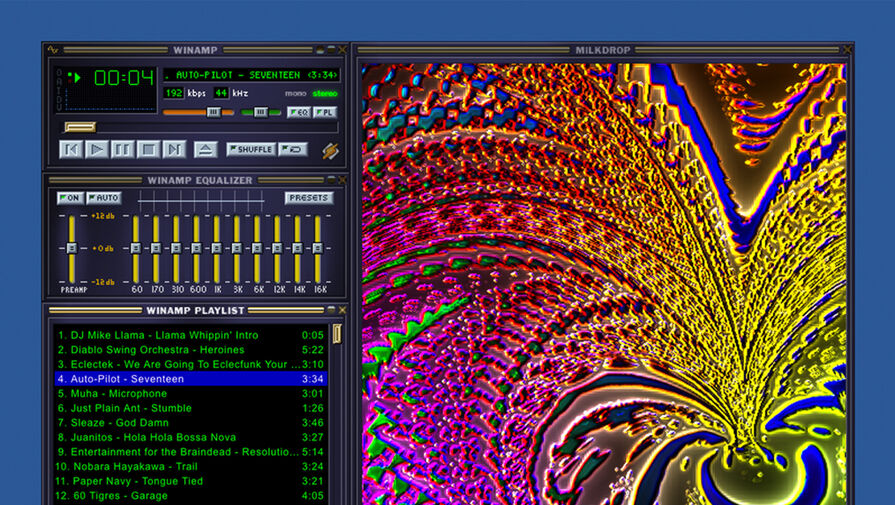Click the 170 Hz equalizer band slider

(156, 249)
